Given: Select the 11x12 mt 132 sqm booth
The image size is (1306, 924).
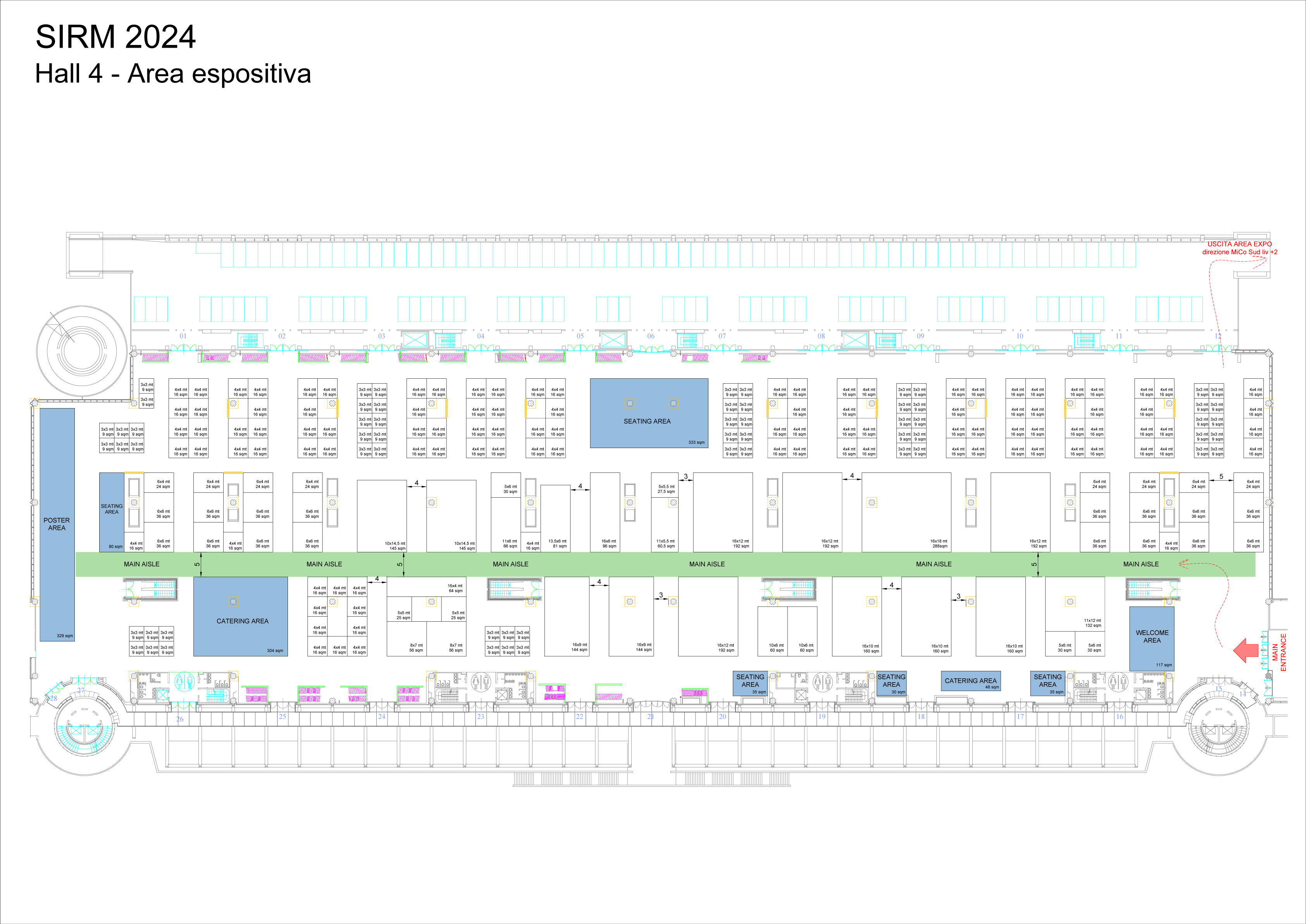Looking at the screenshot, I should coord(1075,604).
